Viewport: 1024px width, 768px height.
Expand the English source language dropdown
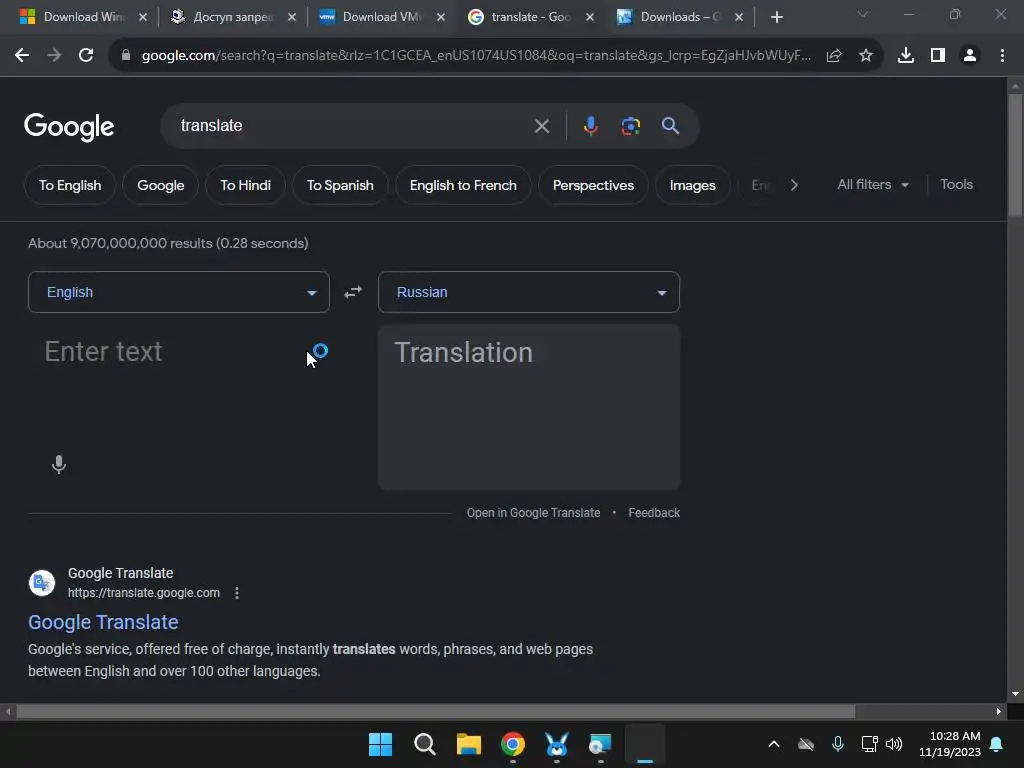pos(179,292)
